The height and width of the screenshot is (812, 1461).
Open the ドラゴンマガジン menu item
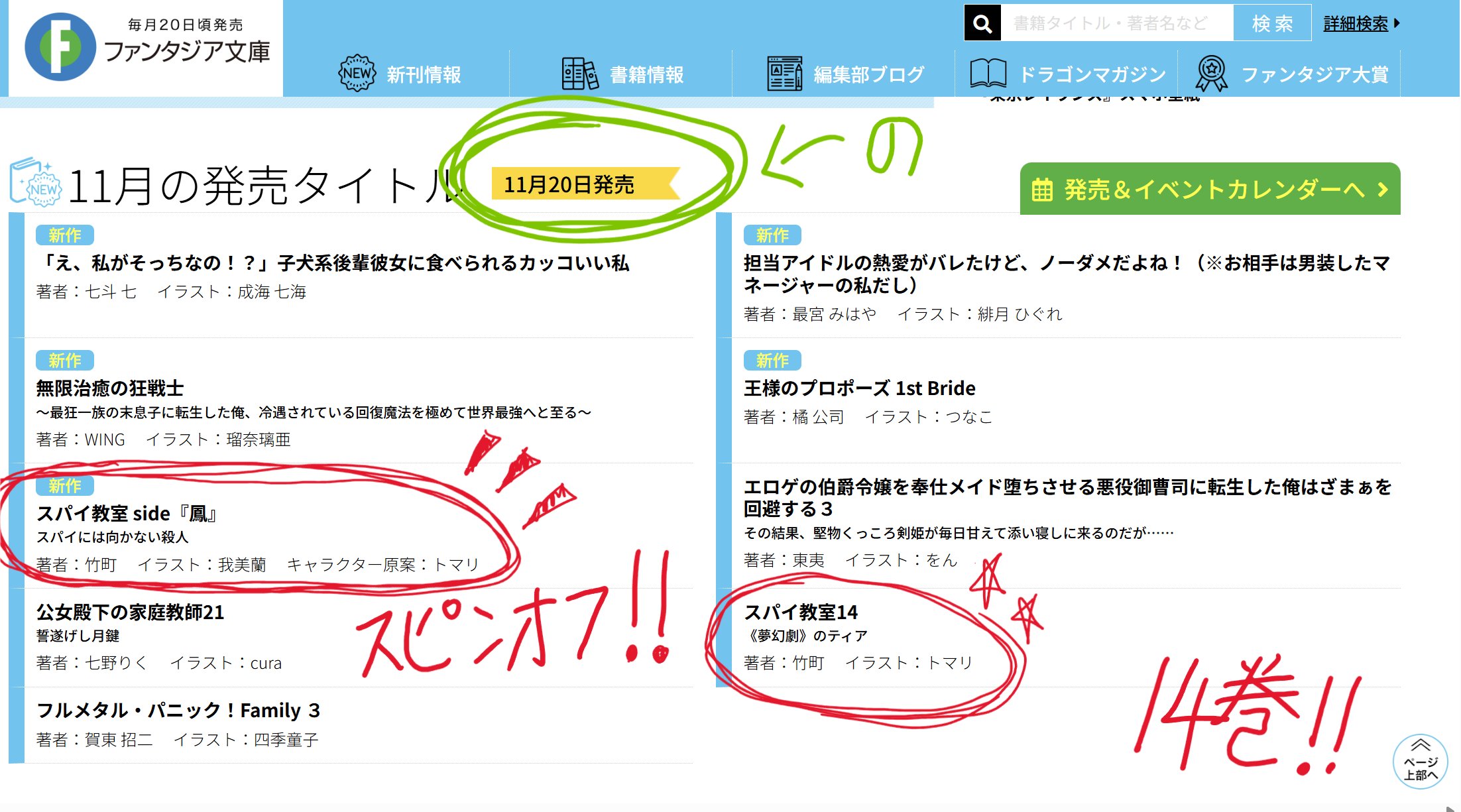[1092, 74]
